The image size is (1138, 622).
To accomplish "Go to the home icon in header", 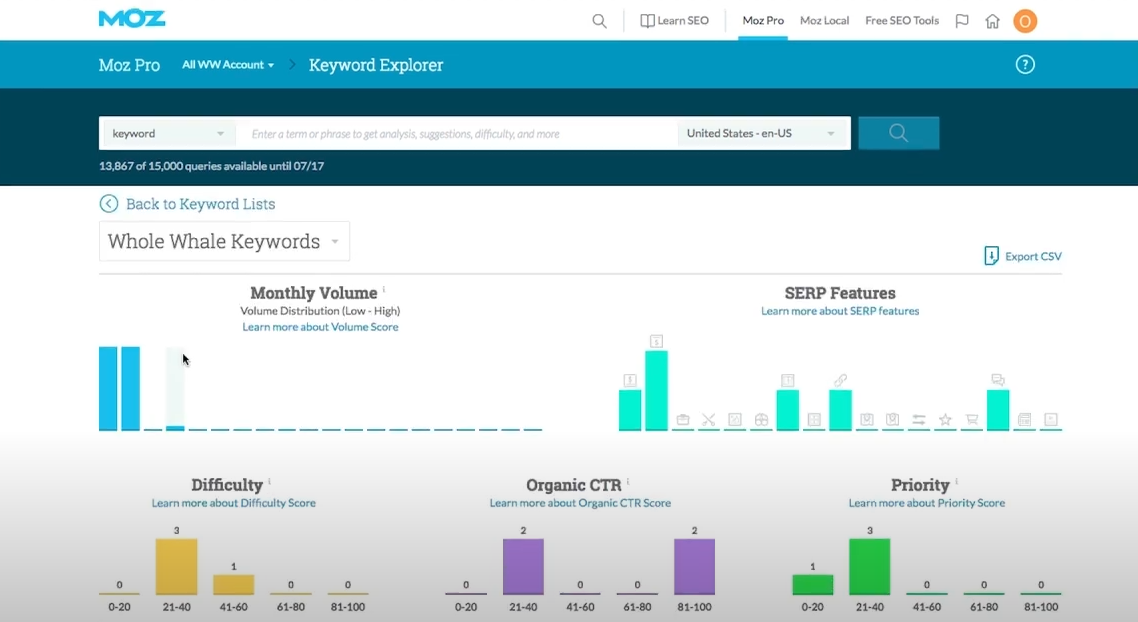I will pos(992,21).
